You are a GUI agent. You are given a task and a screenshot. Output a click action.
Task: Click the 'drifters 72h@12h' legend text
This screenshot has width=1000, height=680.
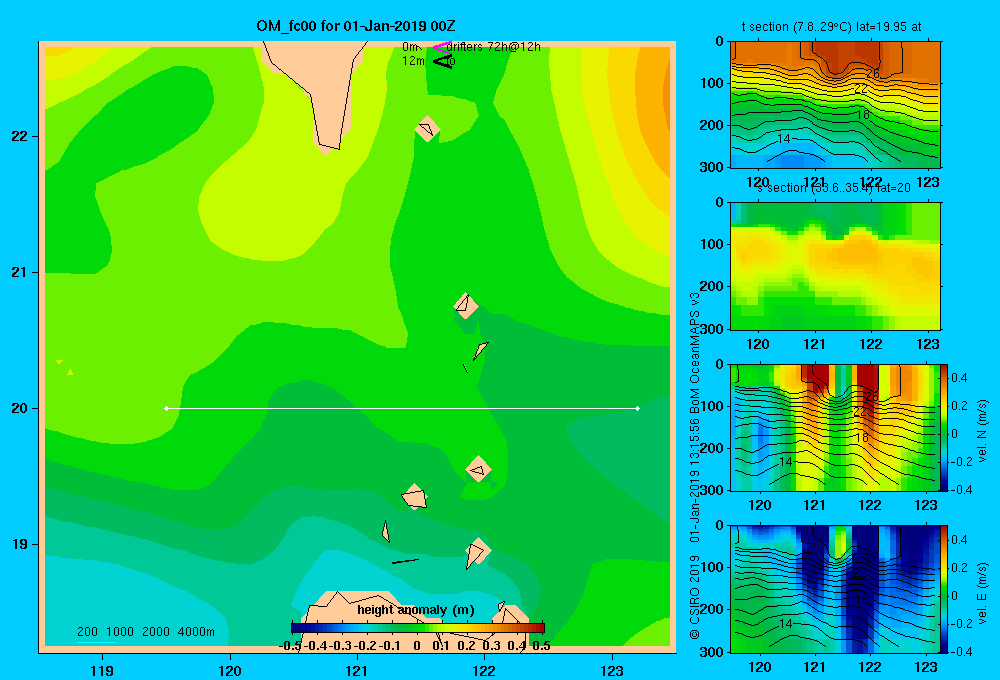coord(494,47)
